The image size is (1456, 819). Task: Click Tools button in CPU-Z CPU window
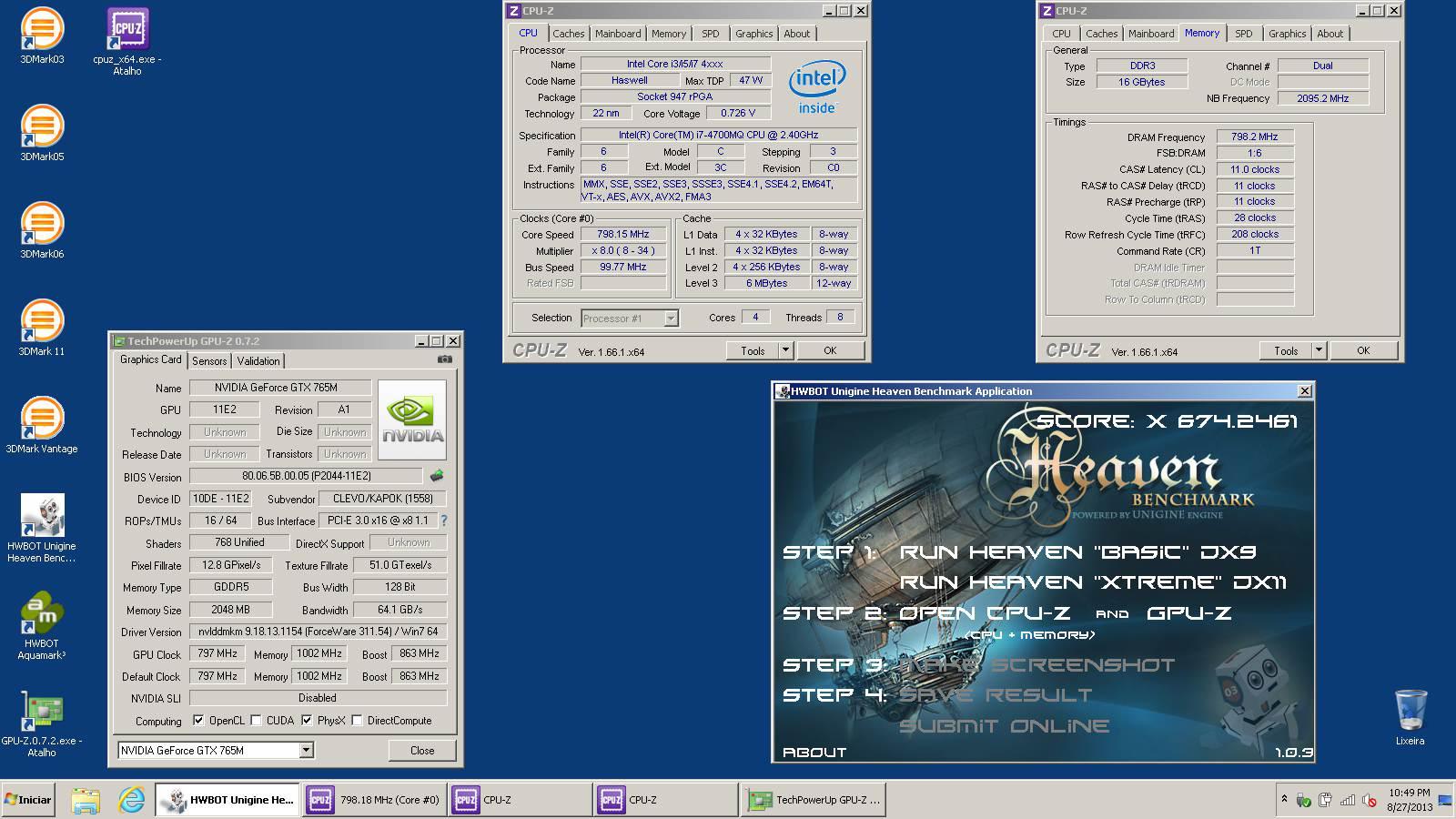753,350
